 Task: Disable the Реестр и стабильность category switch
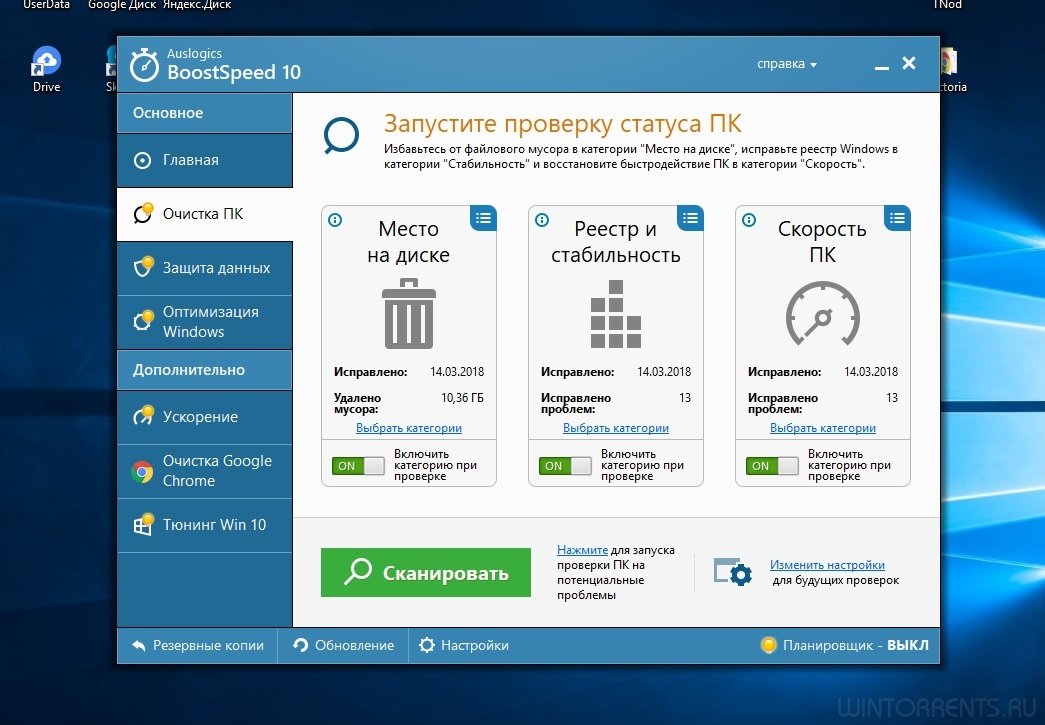coord(565,466)
